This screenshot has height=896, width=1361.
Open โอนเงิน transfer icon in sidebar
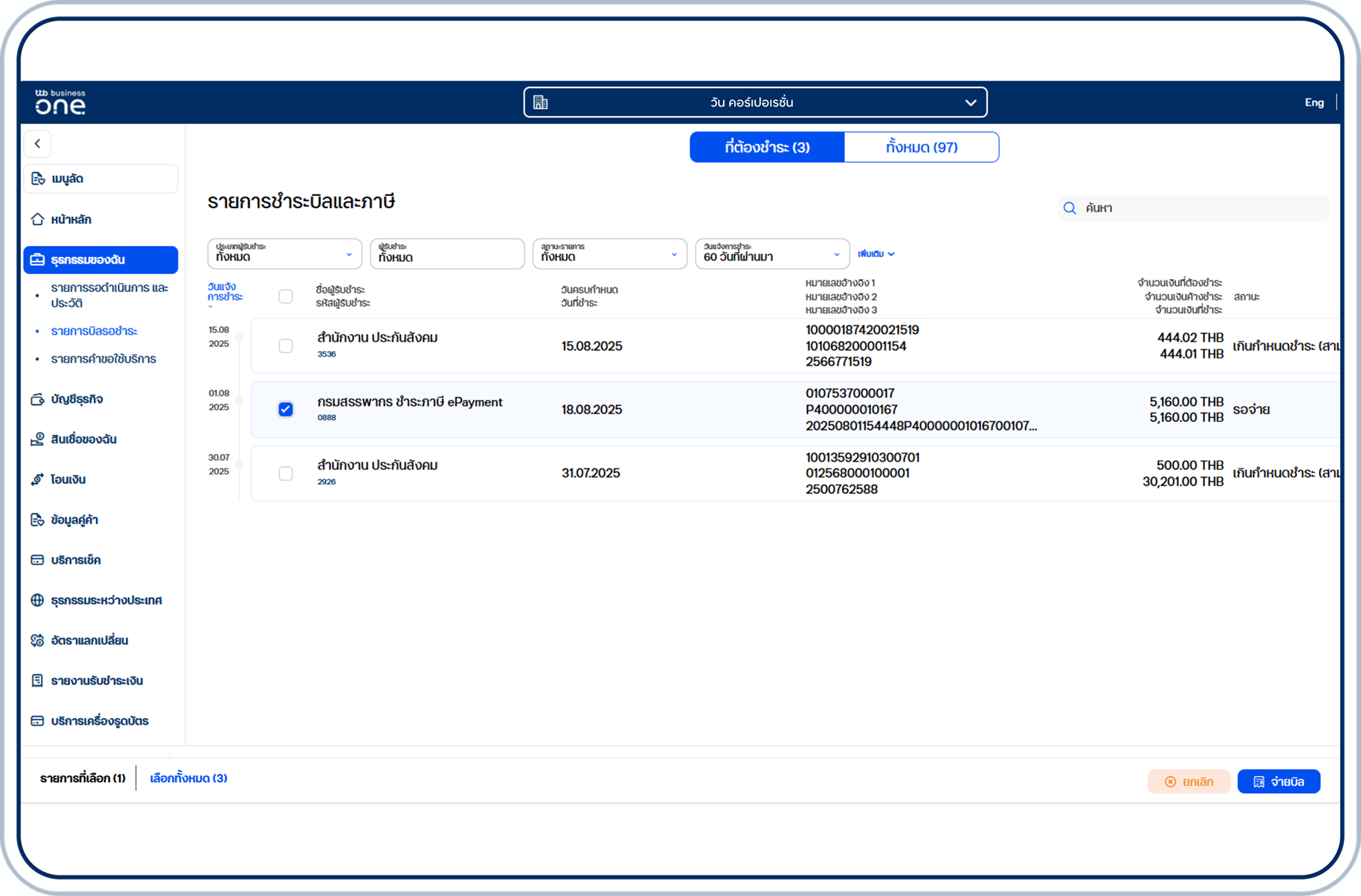point(38,480)
